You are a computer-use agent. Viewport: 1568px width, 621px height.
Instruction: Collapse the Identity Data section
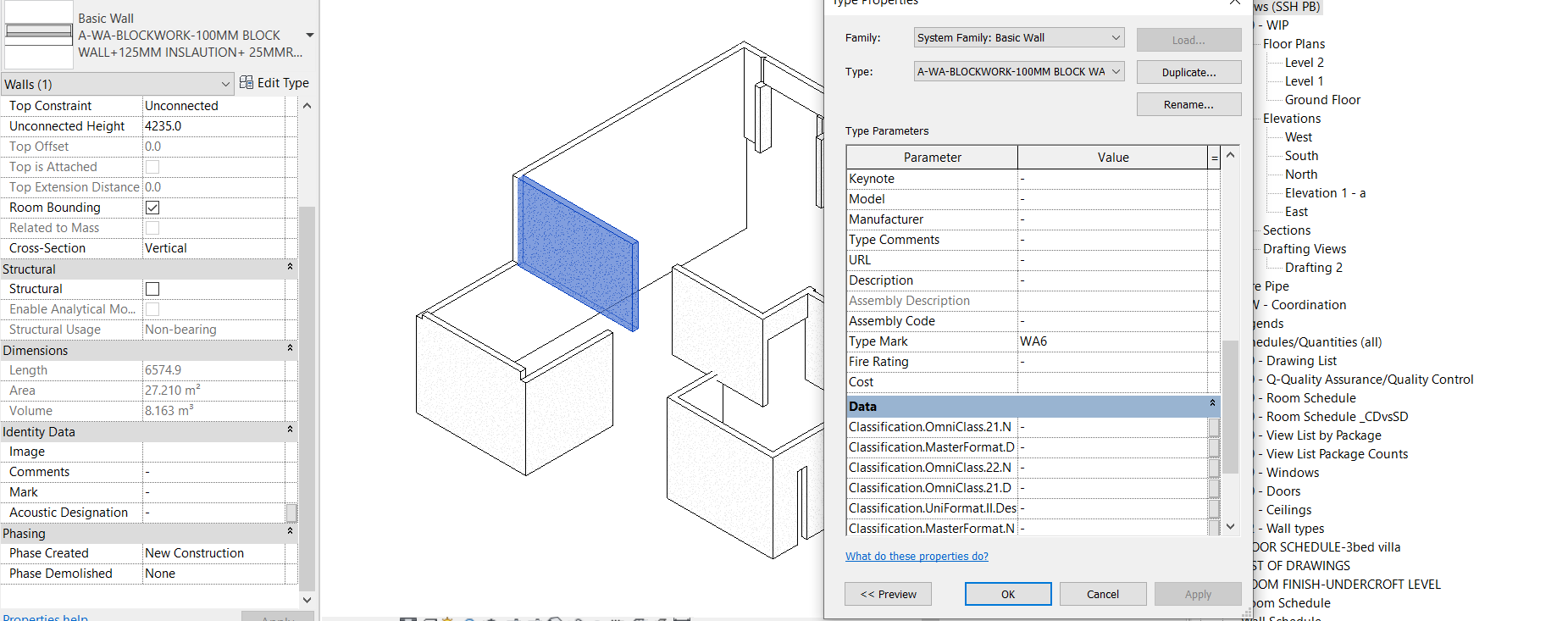(290, 430)
